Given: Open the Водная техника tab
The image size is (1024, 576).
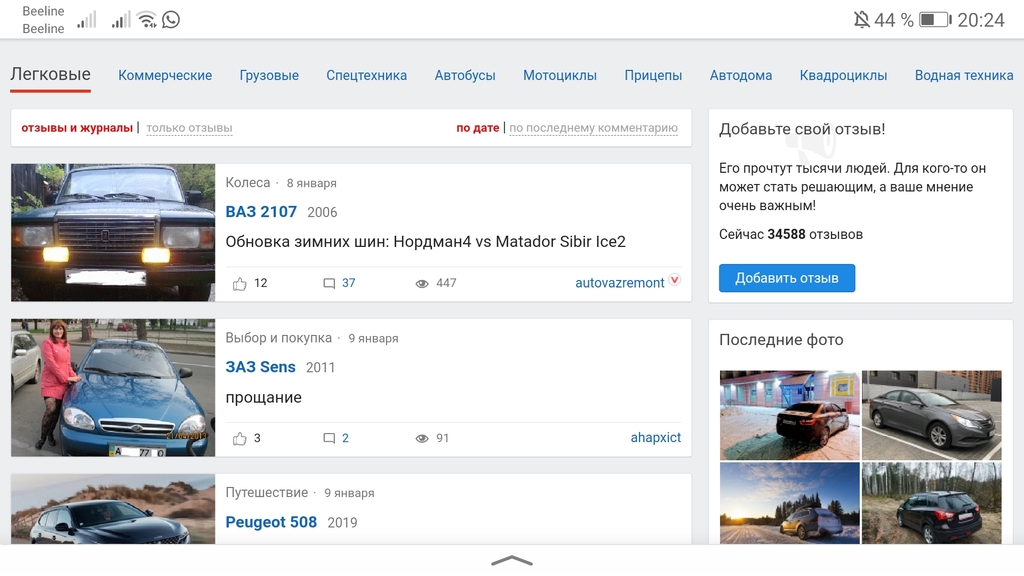Looking at the screenshot, I should [964, 76].
